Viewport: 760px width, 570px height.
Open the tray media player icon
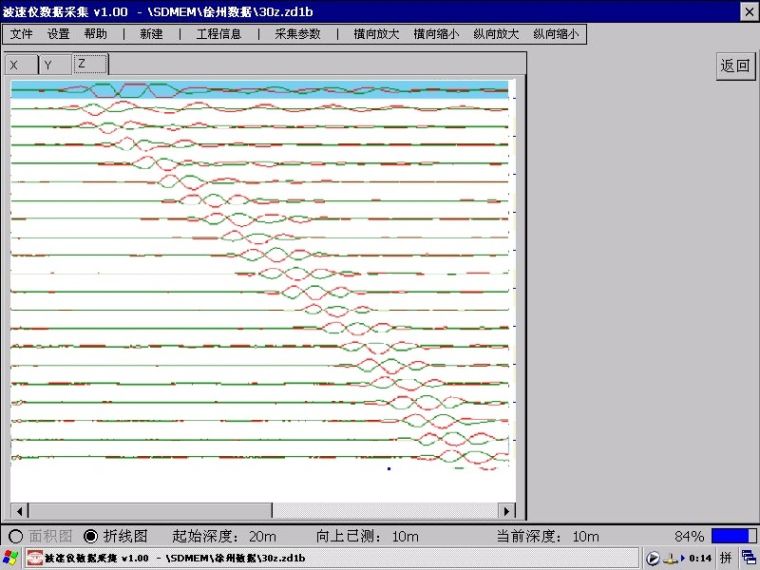[653, 558]
